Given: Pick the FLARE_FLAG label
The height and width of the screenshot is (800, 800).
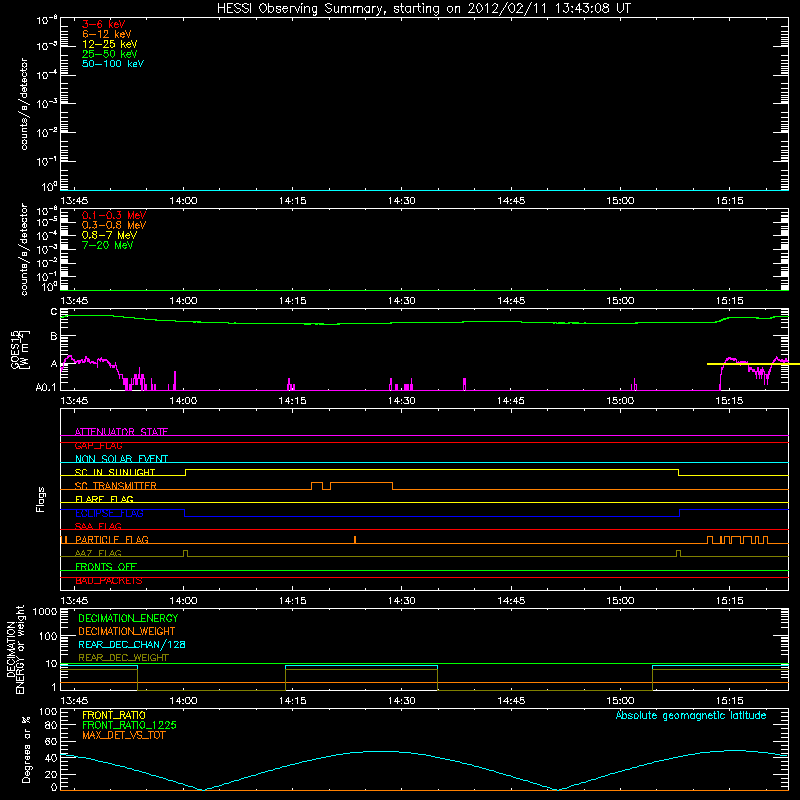Looking at the screenshot, I should pyautogui.click(x=104, y=499).
